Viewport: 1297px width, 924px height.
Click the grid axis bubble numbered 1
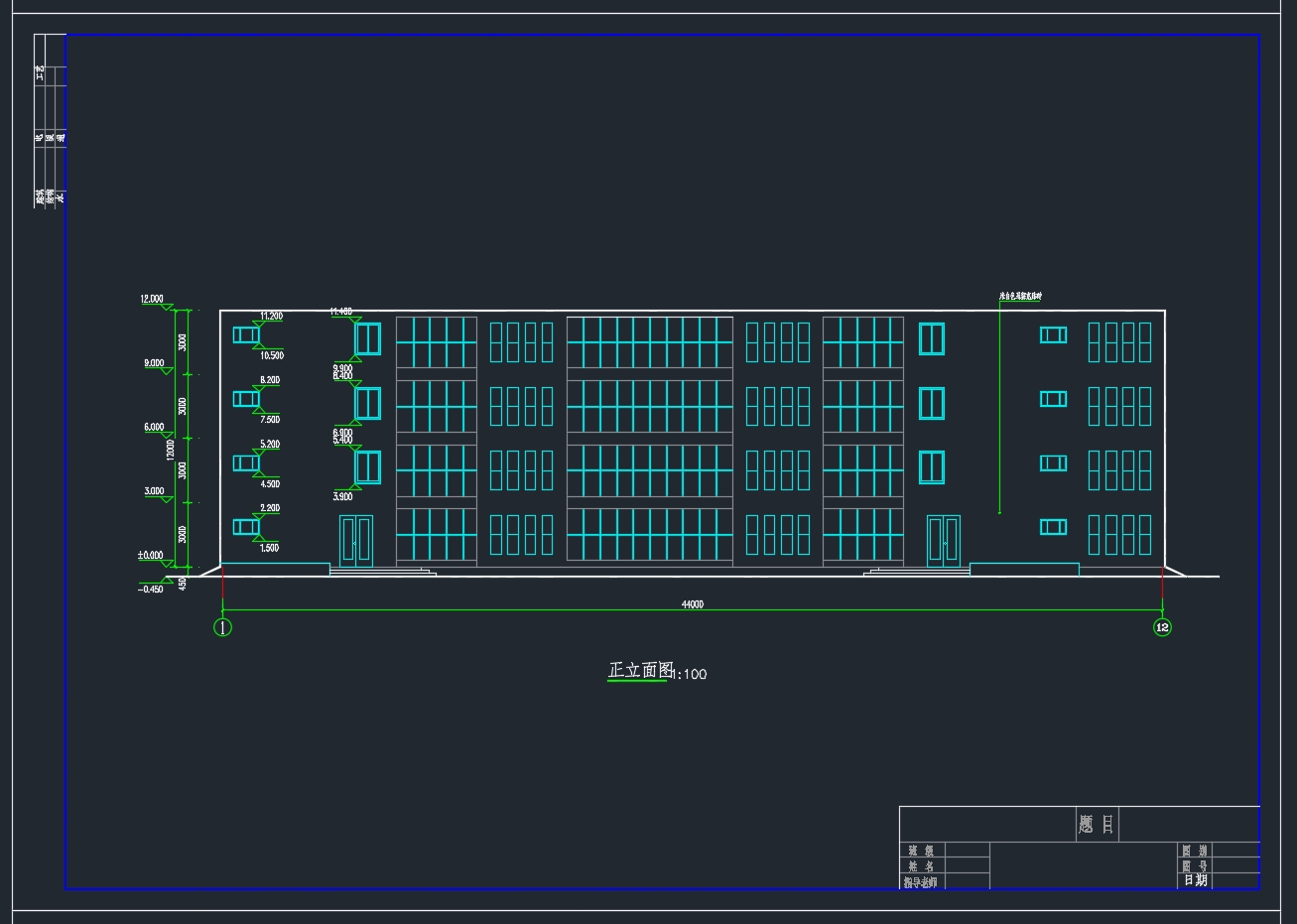pos(223,627)
